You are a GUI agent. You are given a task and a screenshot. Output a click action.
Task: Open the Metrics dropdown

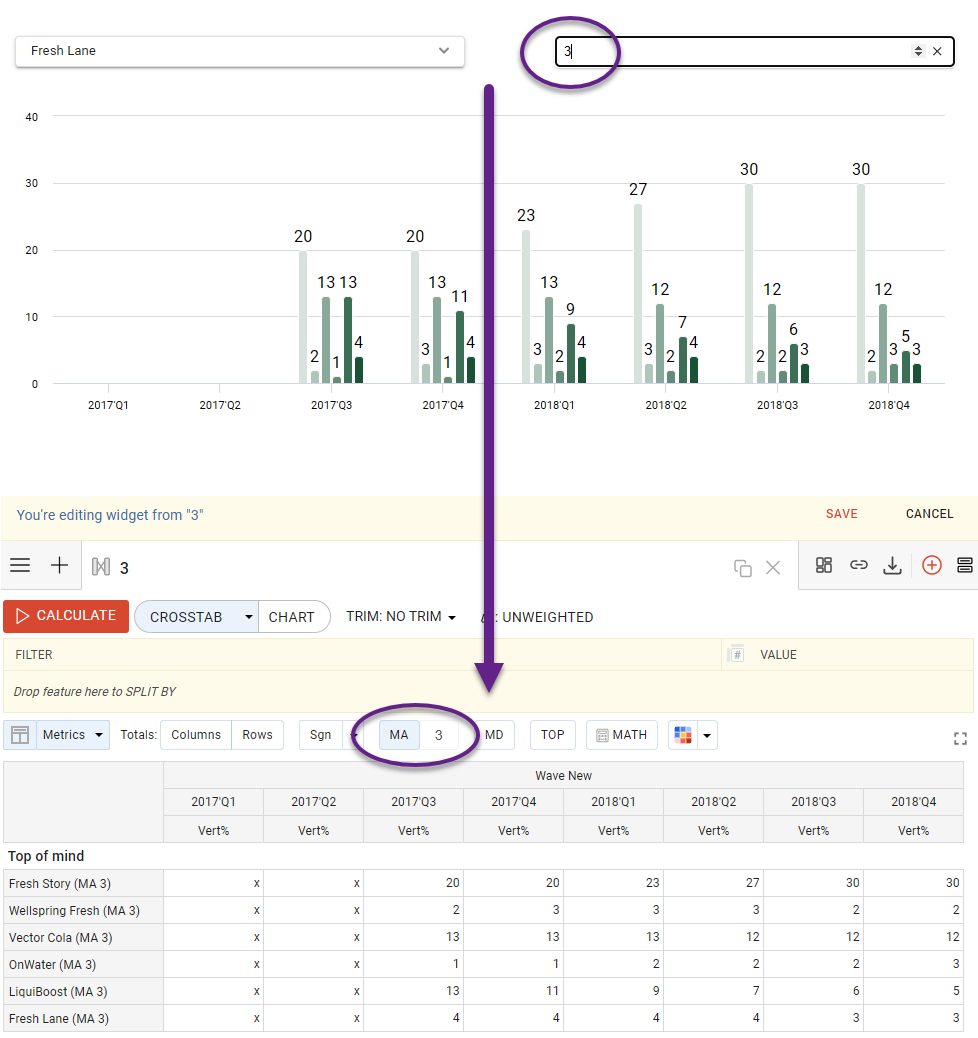(x=72, y=735)
